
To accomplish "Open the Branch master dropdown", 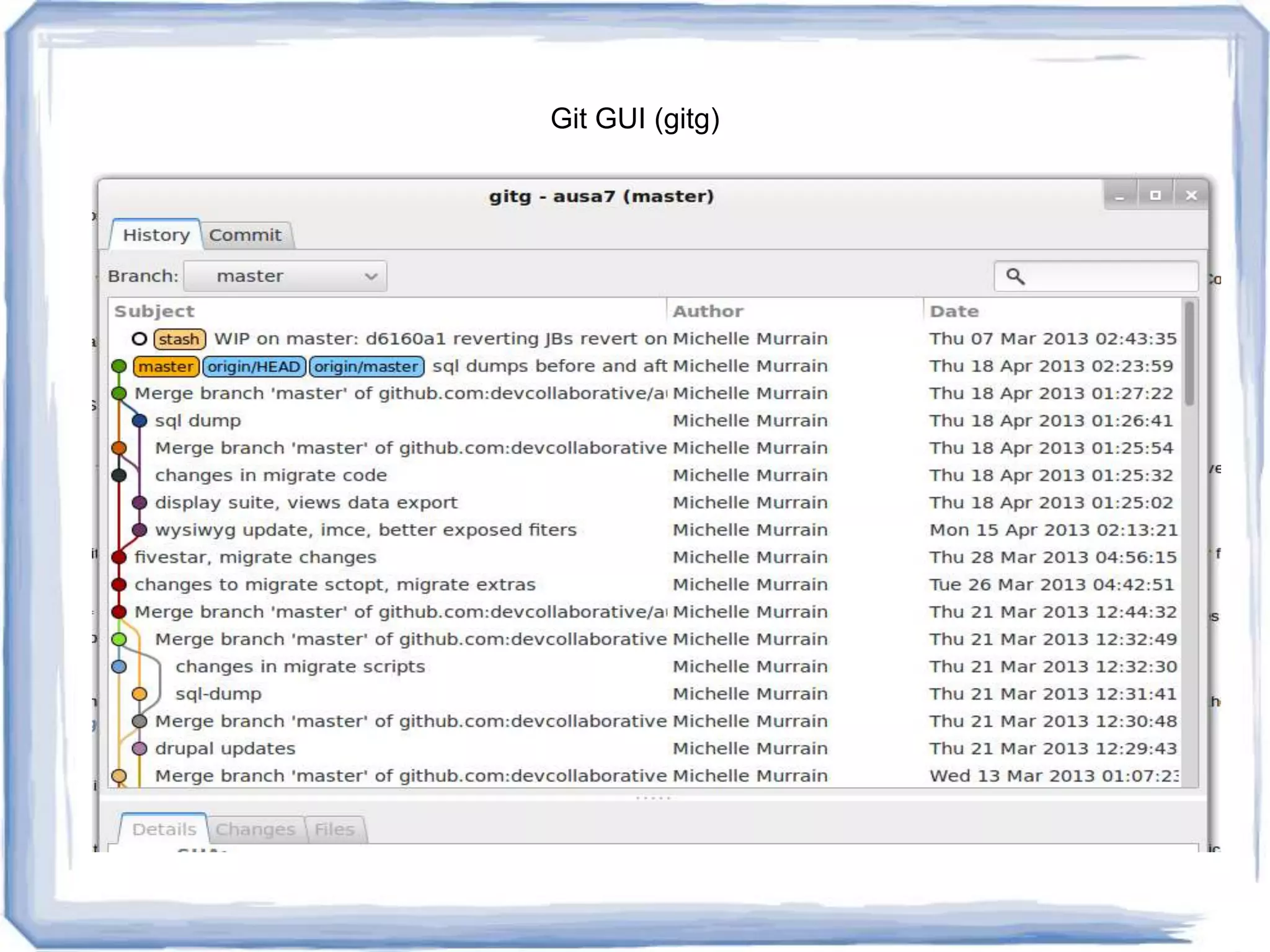I will click(x=285, y=276).
